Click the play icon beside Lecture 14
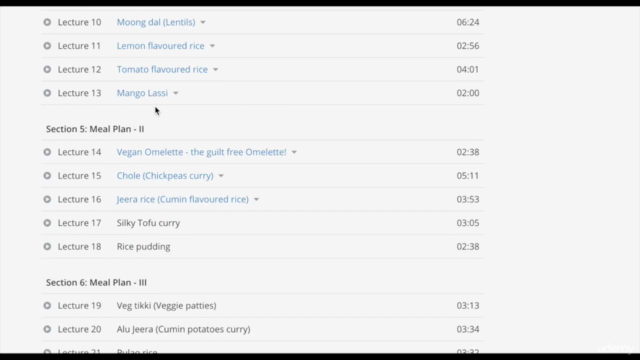Viewport: 640px width, 360px height. pos(47,152)
